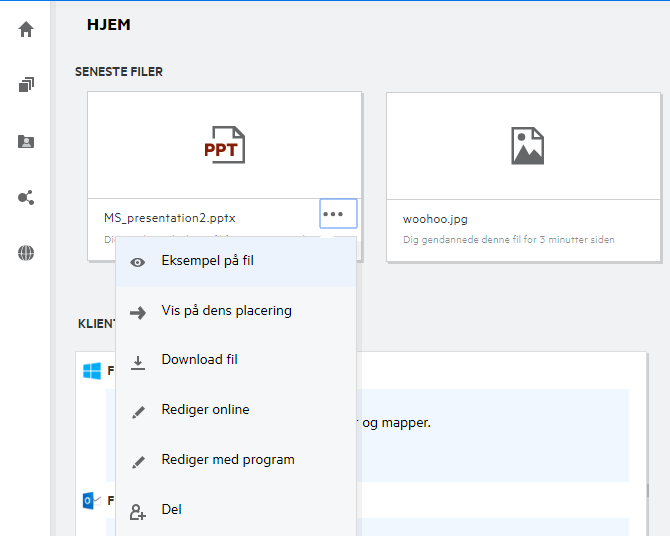Choose 'Vis på dens placering' option
Image resolution: width=670 pixels, height=536 pixels.
226,311
